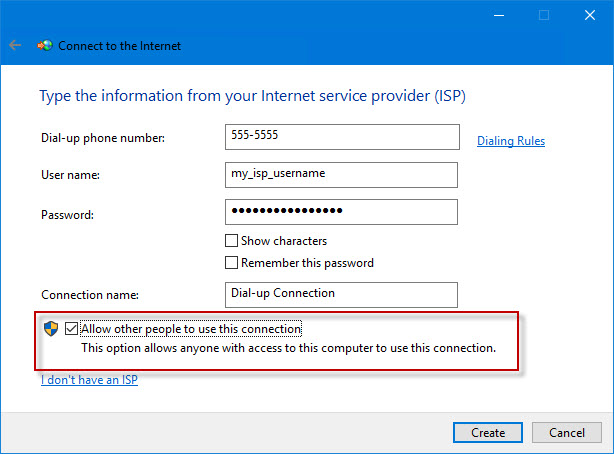Cancel the connection setup

pyautogui.click(x=566, y=432)
